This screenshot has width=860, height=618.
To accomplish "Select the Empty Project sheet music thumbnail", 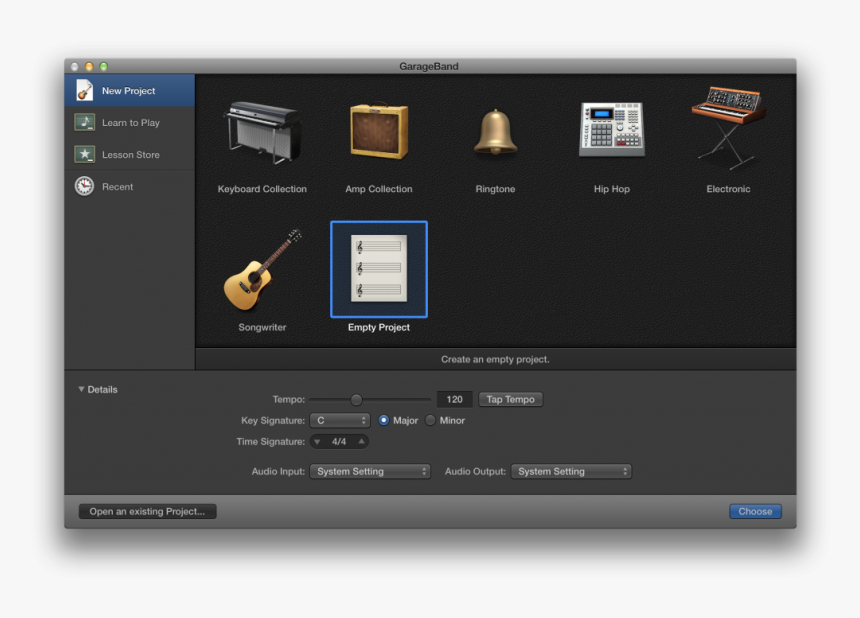I will [379, 269].
